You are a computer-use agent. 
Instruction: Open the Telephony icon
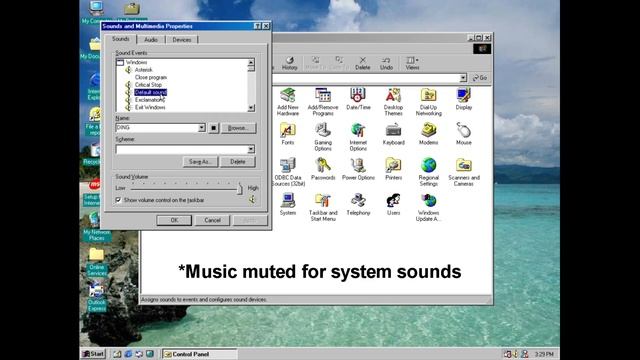[x=358, y=204]
